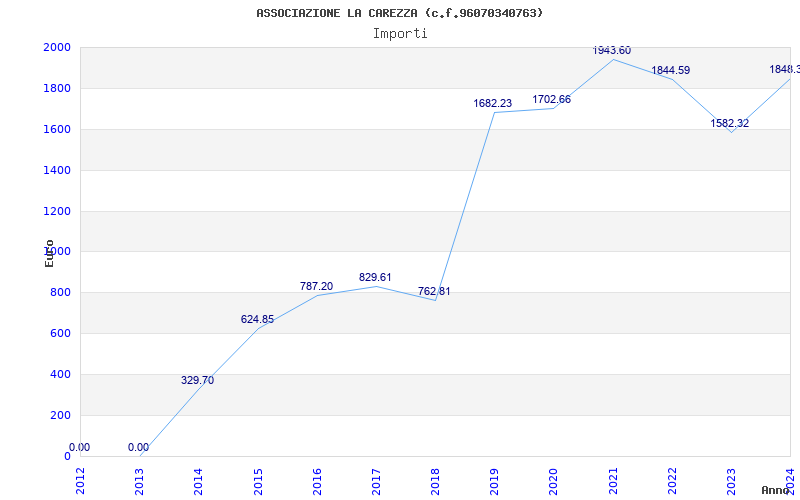The height and width of the screenshot is (500, 800).
Task: Click the Importi subtitle
Action: click(x=400, y=34)
